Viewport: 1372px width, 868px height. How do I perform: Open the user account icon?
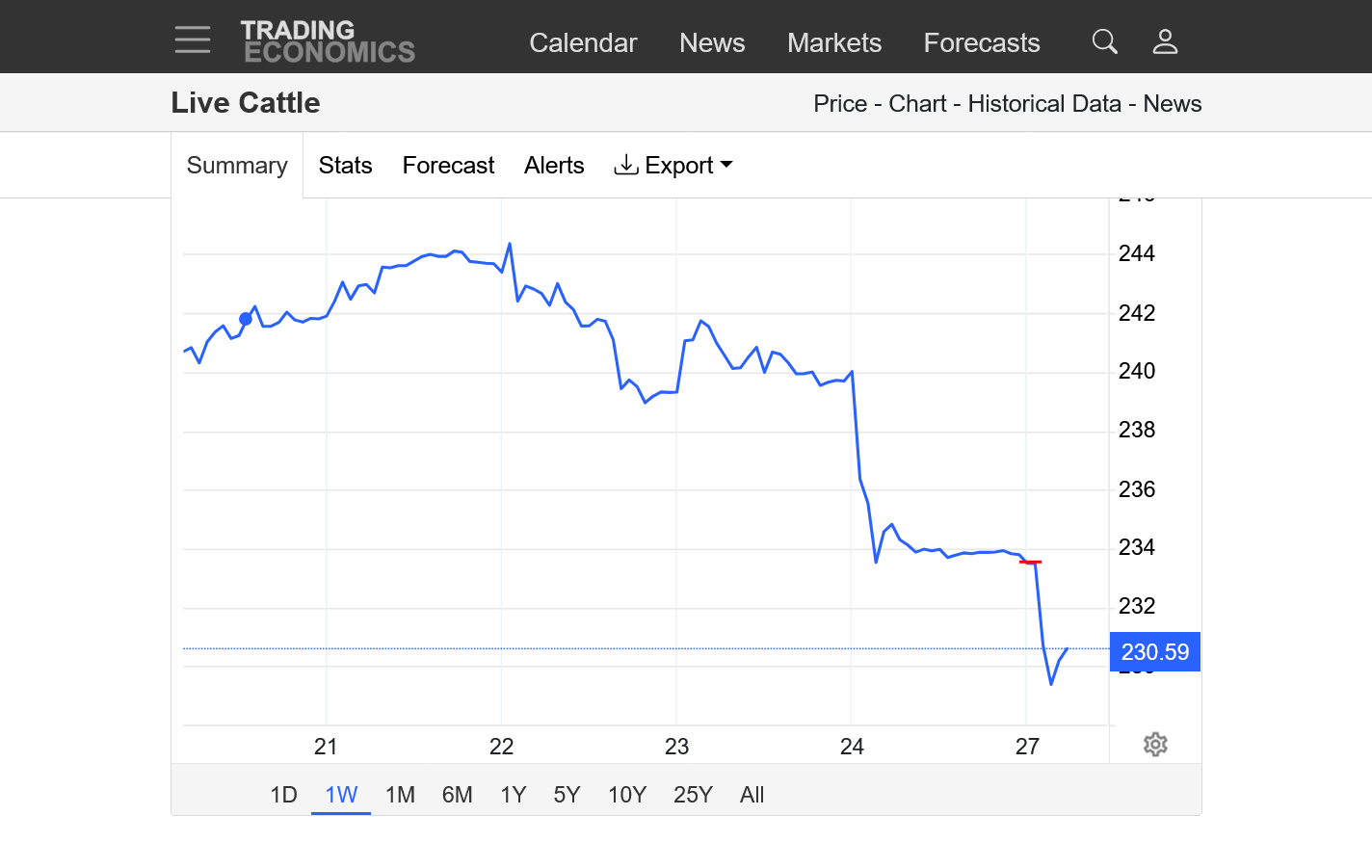1165,41
